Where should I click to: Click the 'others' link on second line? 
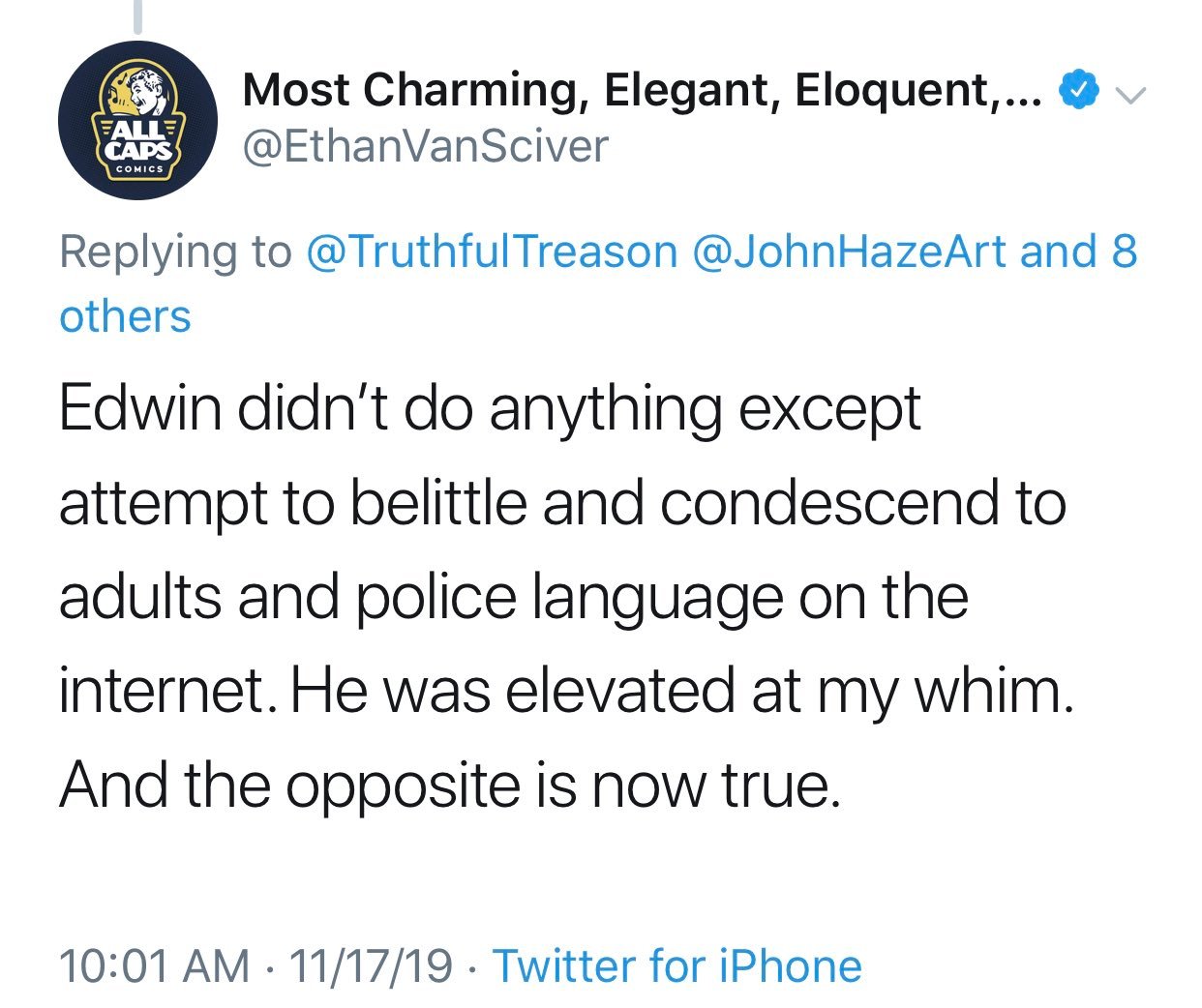point(125,317)
